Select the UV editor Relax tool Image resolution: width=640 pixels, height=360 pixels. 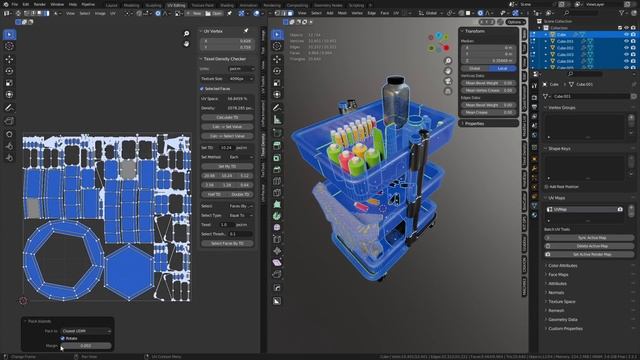(9, 146)
